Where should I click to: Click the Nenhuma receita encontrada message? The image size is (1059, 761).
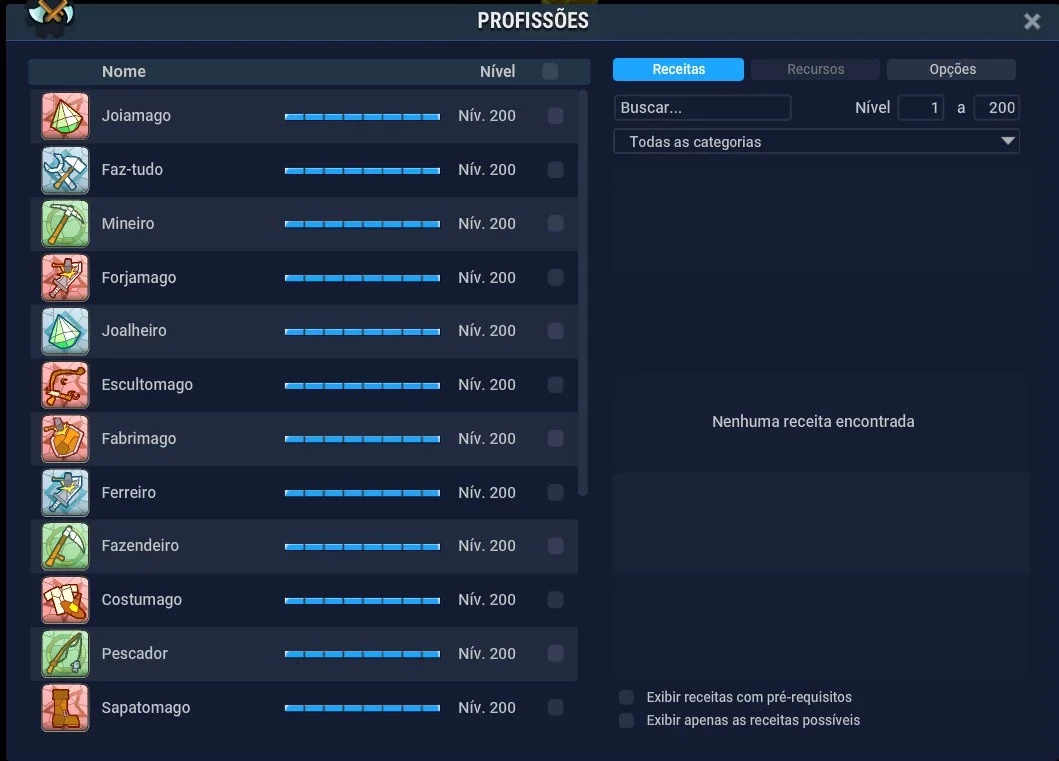[x=813, y=421]
